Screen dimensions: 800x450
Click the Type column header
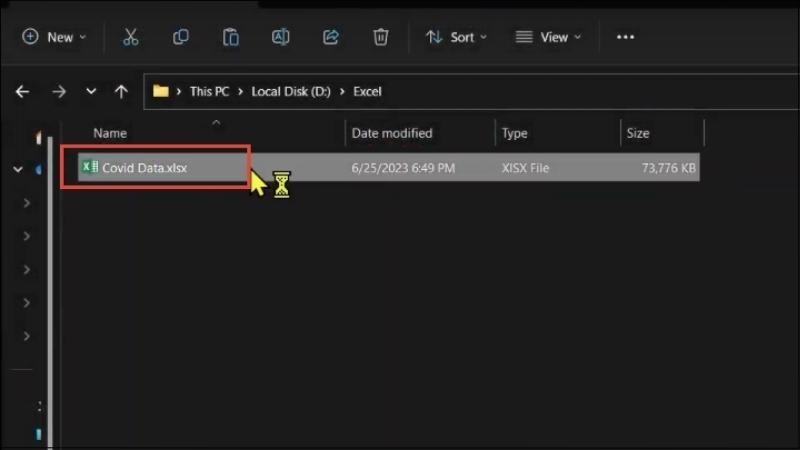click(x=514, y=134)
